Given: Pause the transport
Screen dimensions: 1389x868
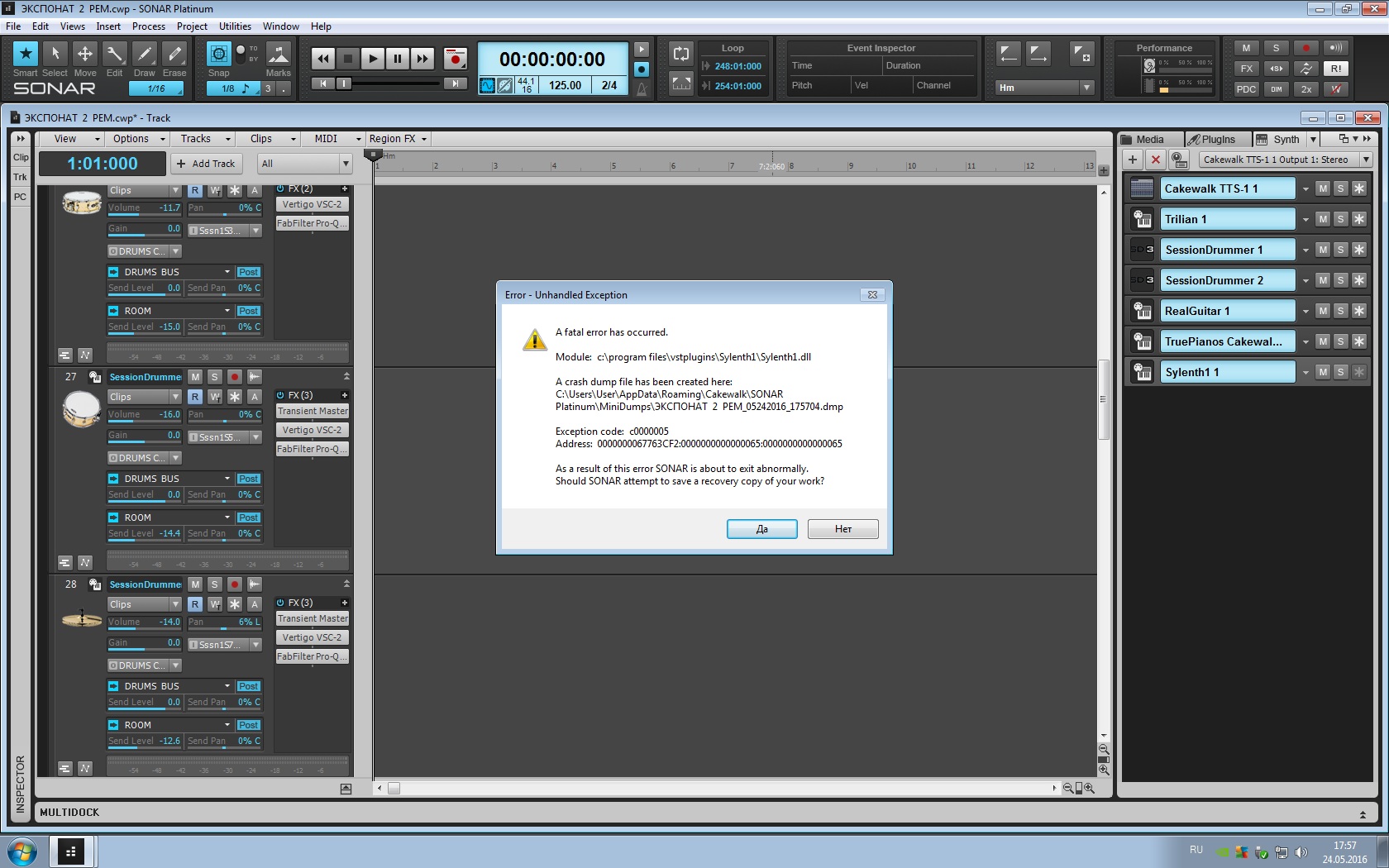Looking at the screenshot, I should click(x=398, y=59).
